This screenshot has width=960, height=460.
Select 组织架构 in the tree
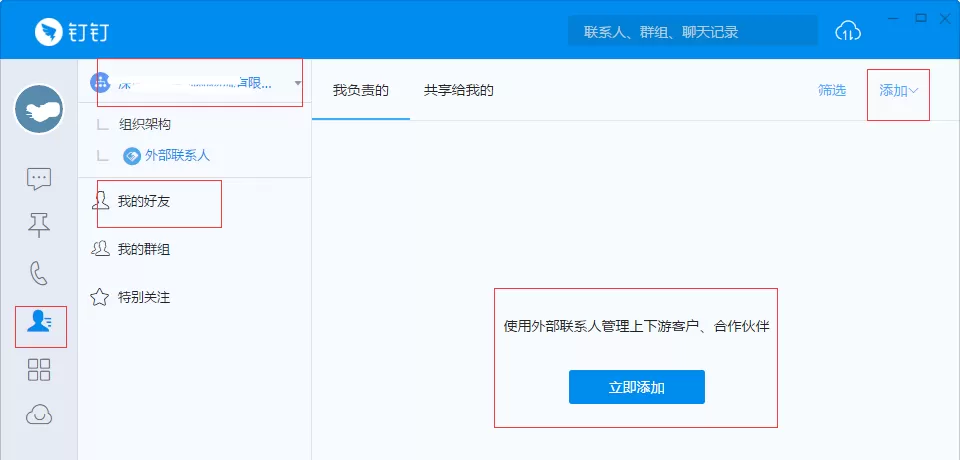[x=144, y=125]
